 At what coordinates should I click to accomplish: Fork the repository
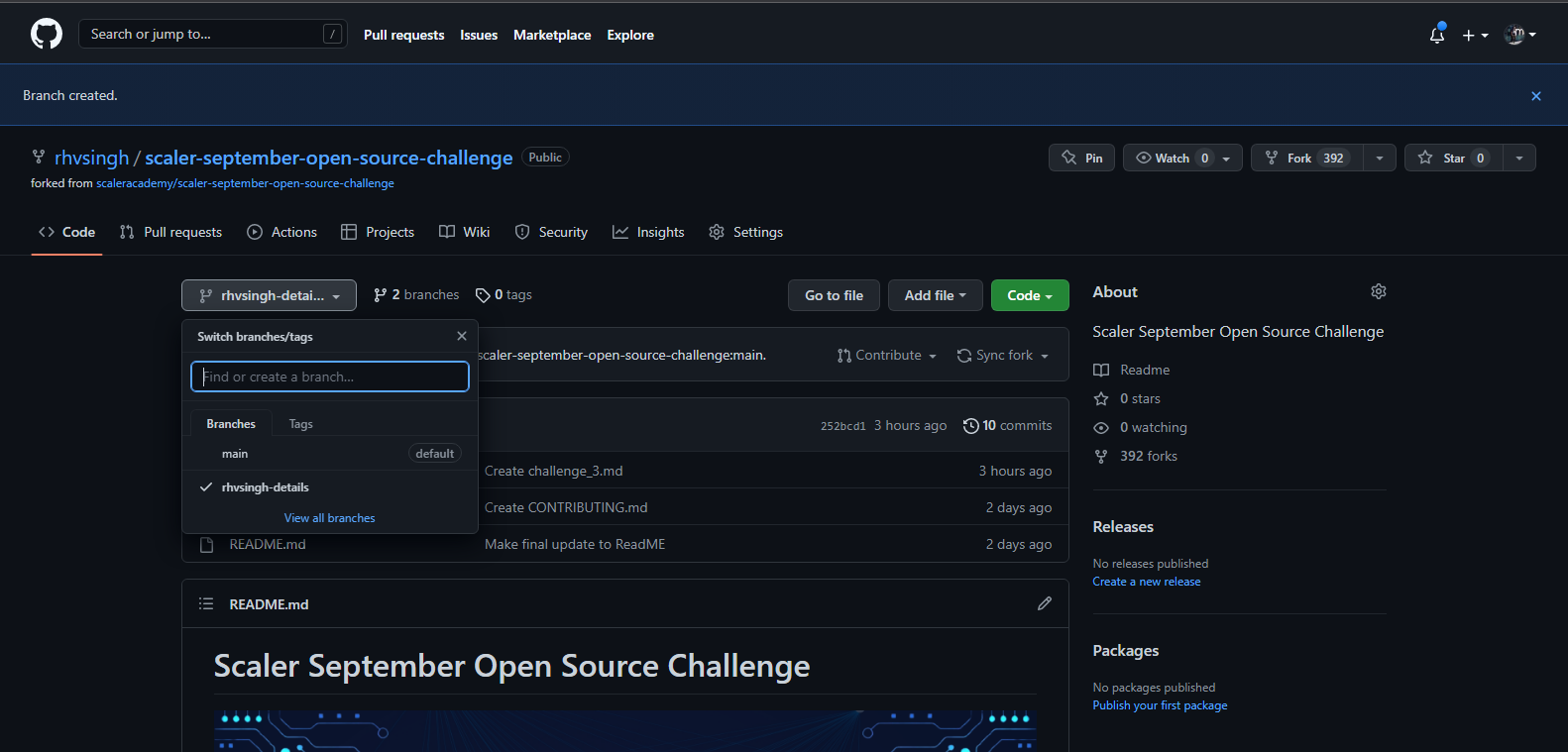point(1306,158)
